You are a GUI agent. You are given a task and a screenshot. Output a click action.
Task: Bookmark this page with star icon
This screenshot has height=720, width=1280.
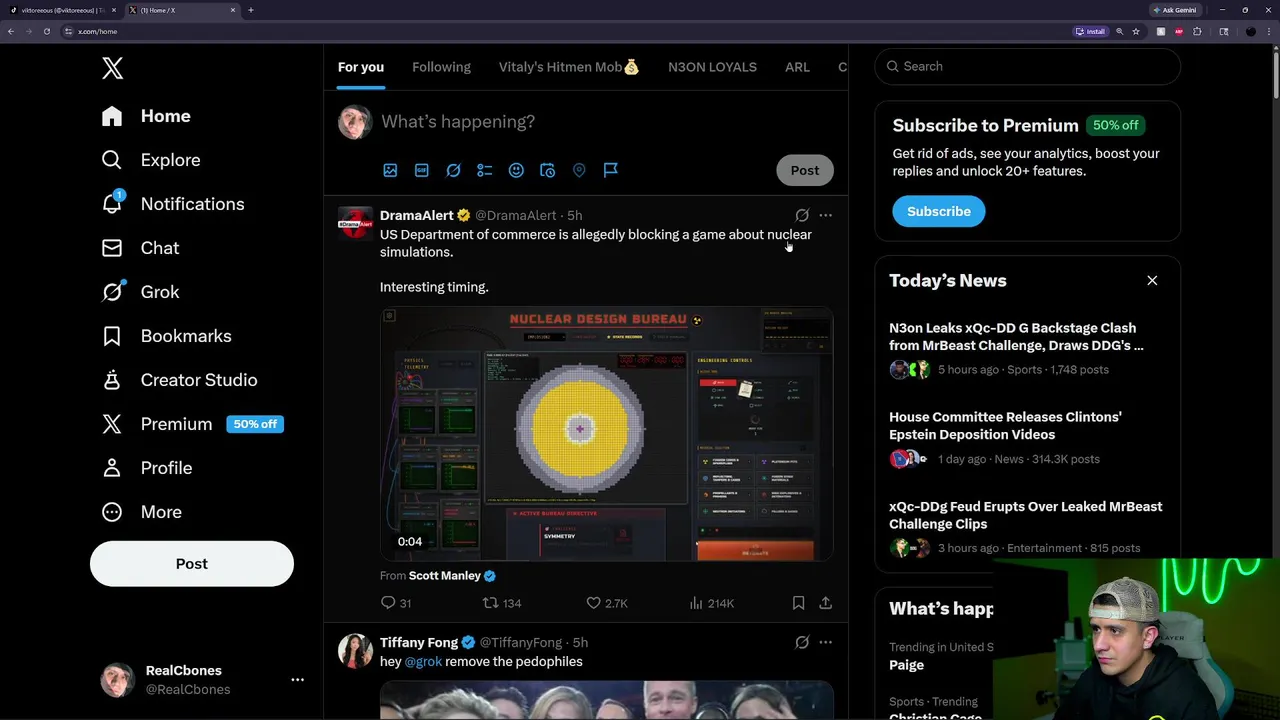pyautogui.click(x=1136, y=31)
